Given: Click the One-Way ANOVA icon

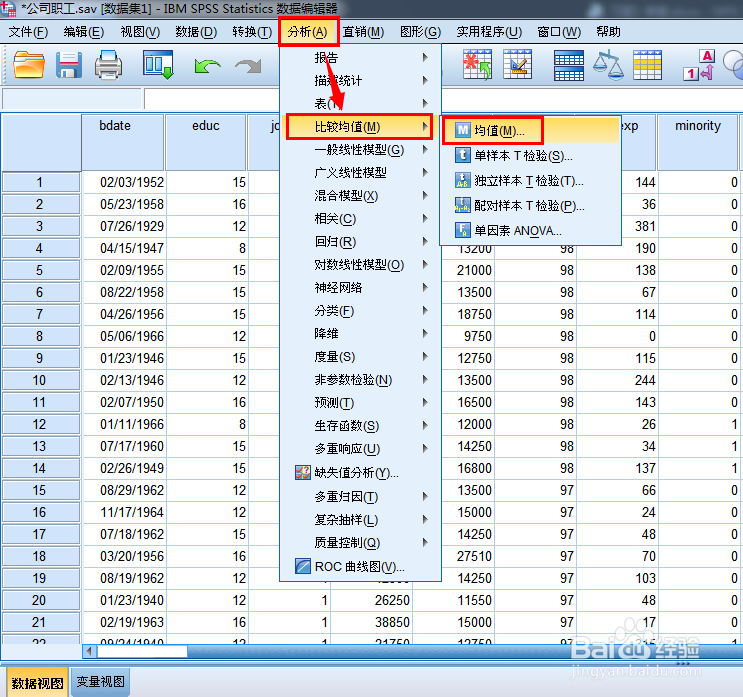Looking at the screenshot, I should click(462, 230).
